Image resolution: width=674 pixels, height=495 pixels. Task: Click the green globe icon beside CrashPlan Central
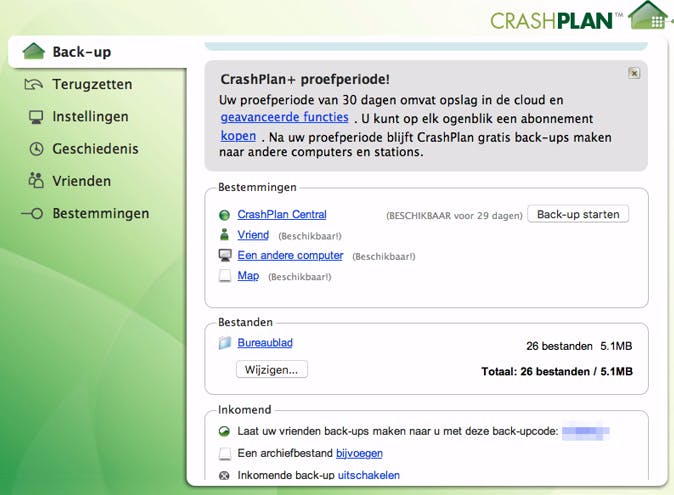coord(224,215)
